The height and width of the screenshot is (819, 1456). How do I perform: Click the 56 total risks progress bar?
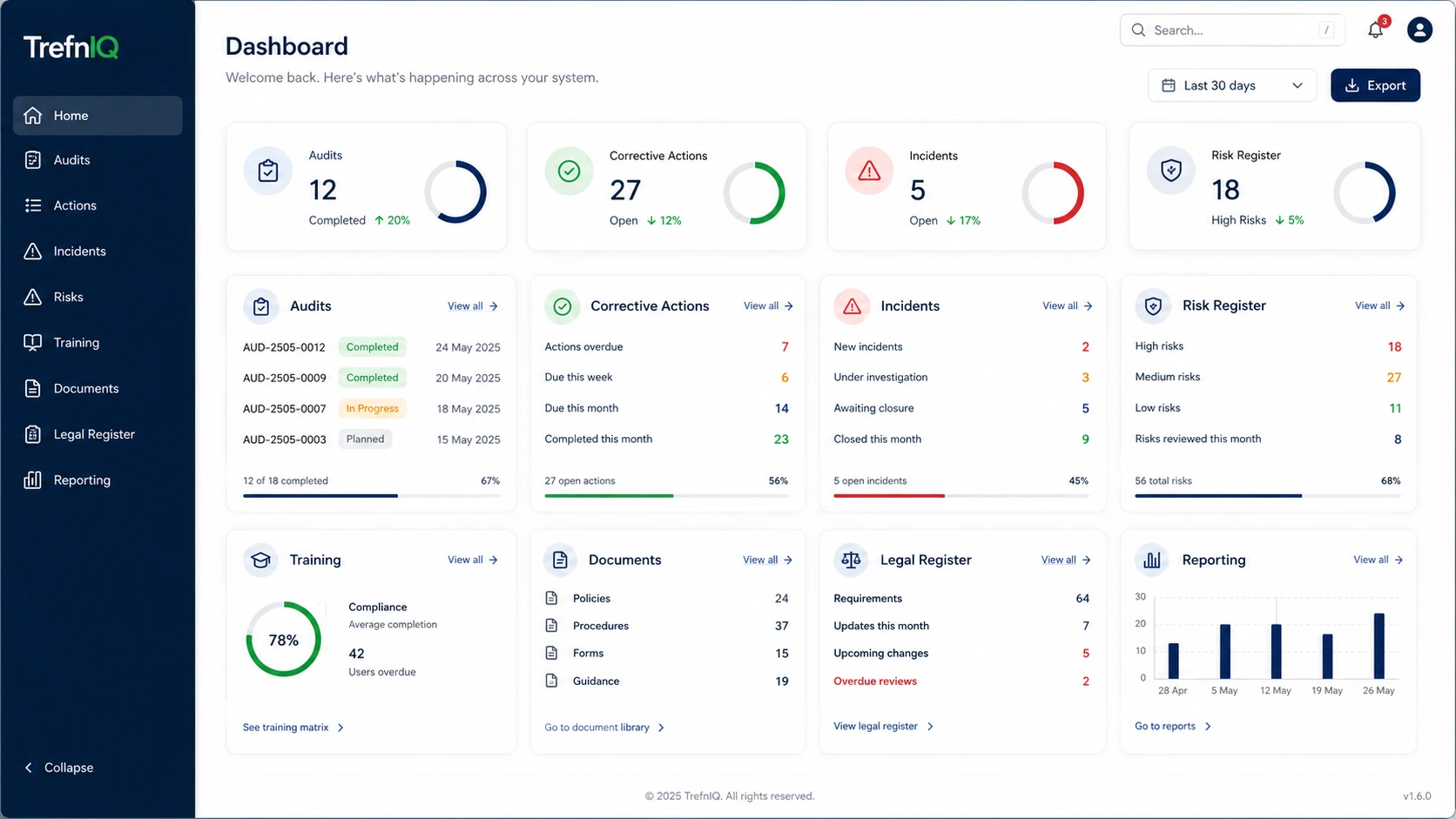click(1268, 495)
